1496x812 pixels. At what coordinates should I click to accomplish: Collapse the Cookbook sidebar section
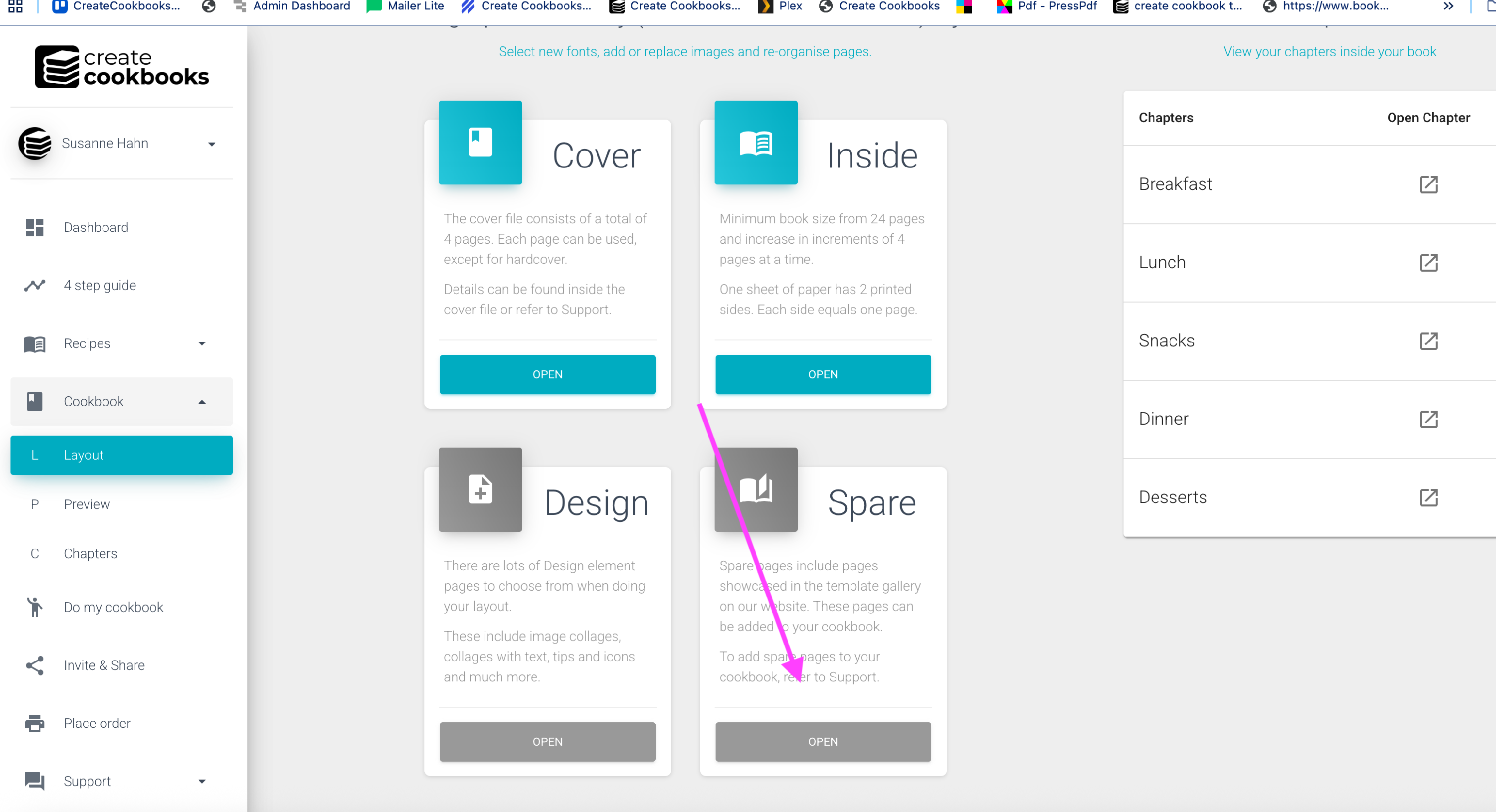coord(201,402)
